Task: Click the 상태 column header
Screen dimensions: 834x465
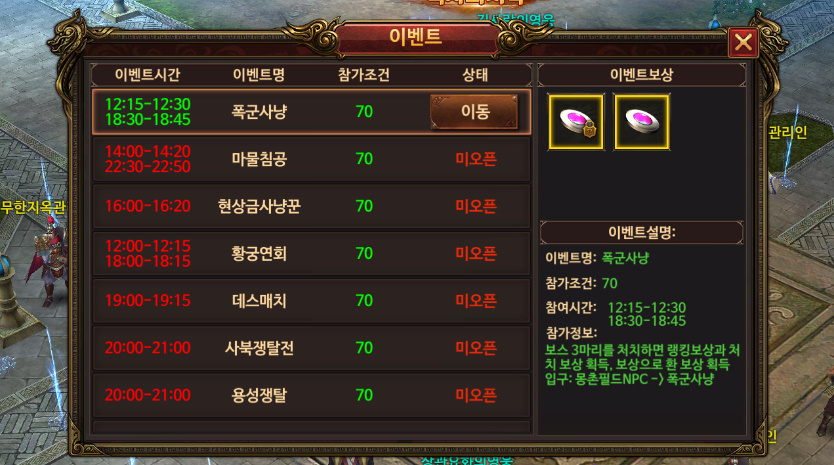Action: [x=475, y=74]
